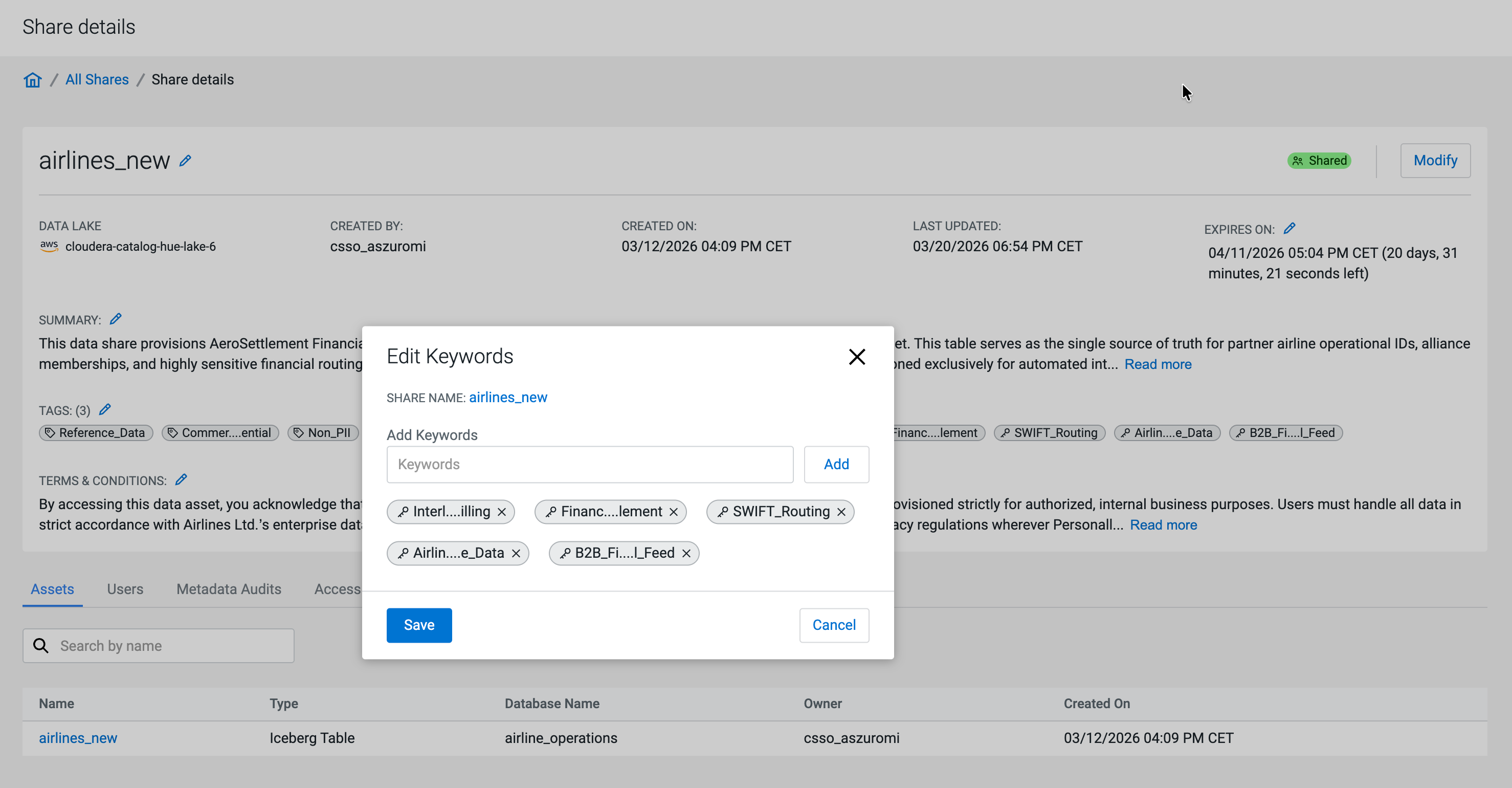Close the Edit Keywords dialog
Screen dimensions: 1512x788
[856, 357]
